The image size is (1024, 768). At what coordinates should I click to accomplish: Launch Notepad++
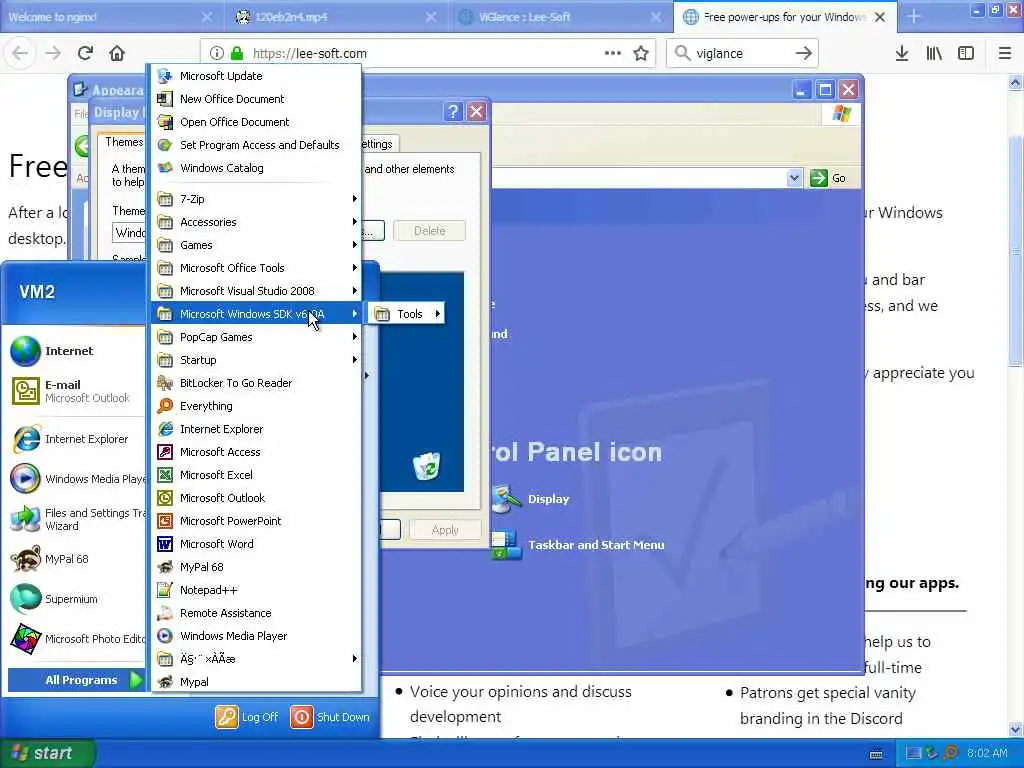point(256,590)
